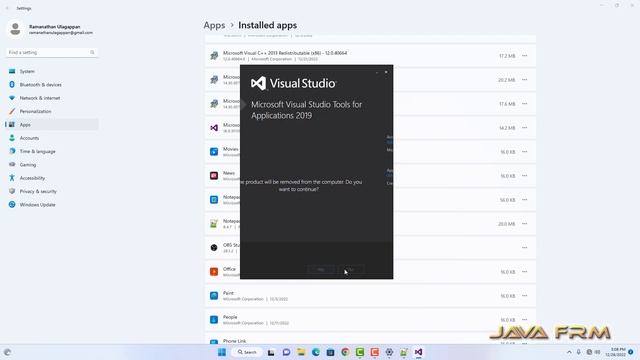The height and width of the screenshot is (360, 640).
Task: Open more options for Visual C++ 2013 Redistributable
Action: point(524,56)
